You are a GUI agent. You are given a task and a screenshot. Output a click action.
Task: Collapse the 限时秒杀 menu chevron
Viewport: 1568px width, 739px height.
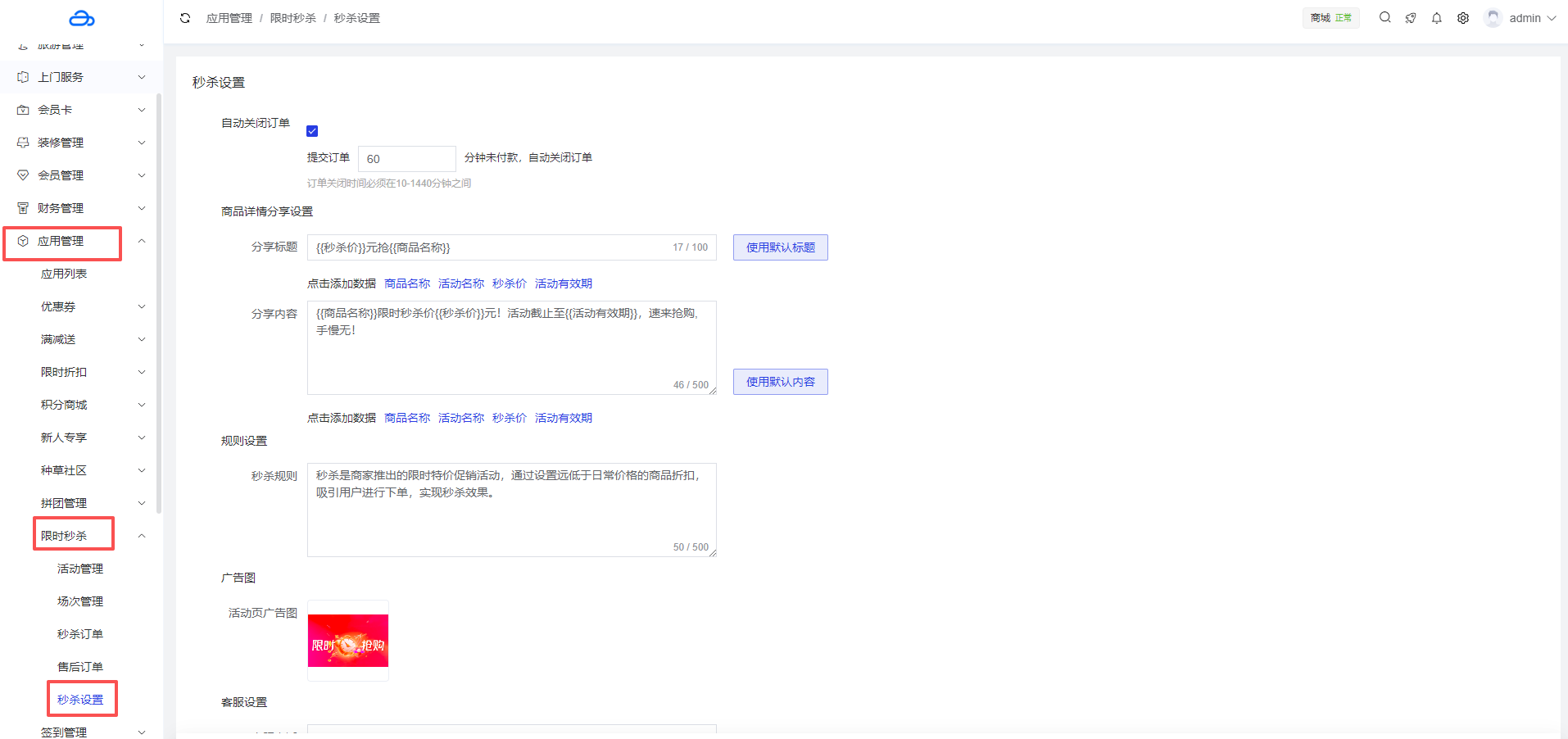tap(142, 536)
